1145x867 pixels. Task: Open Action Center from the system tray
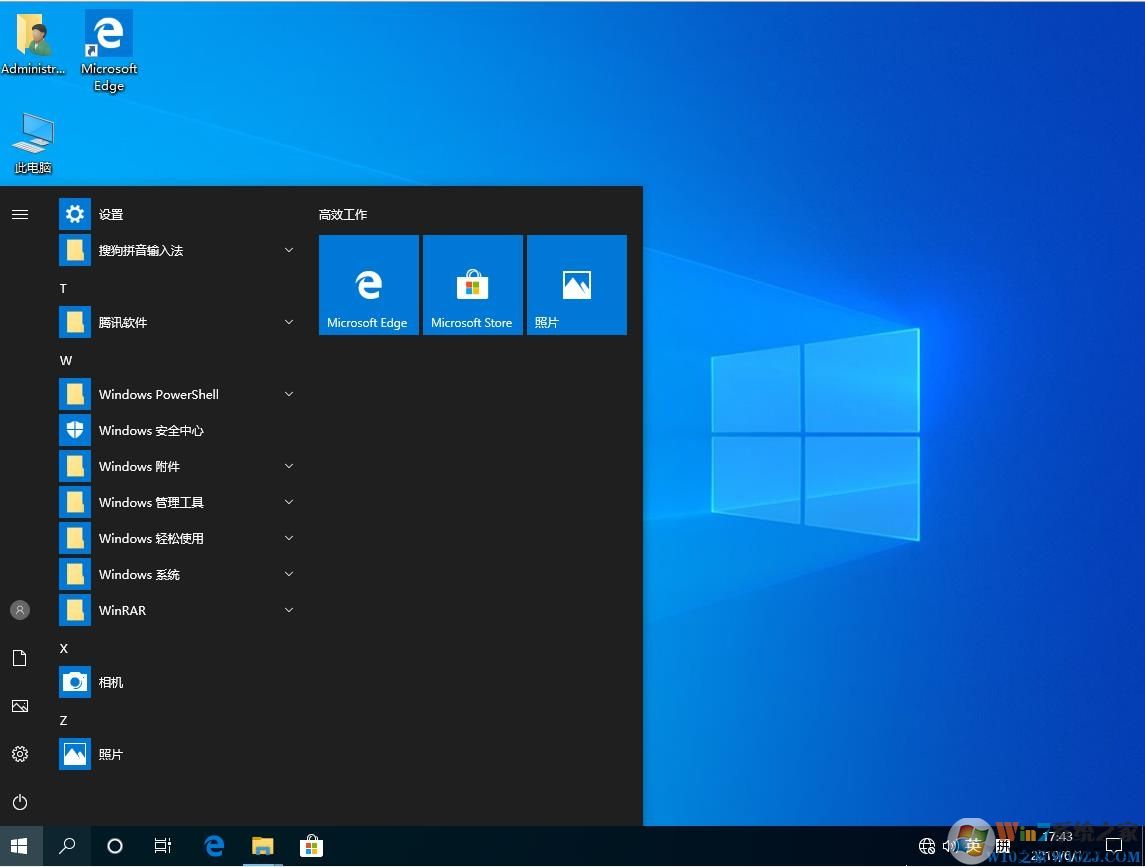click(1113, 846)
